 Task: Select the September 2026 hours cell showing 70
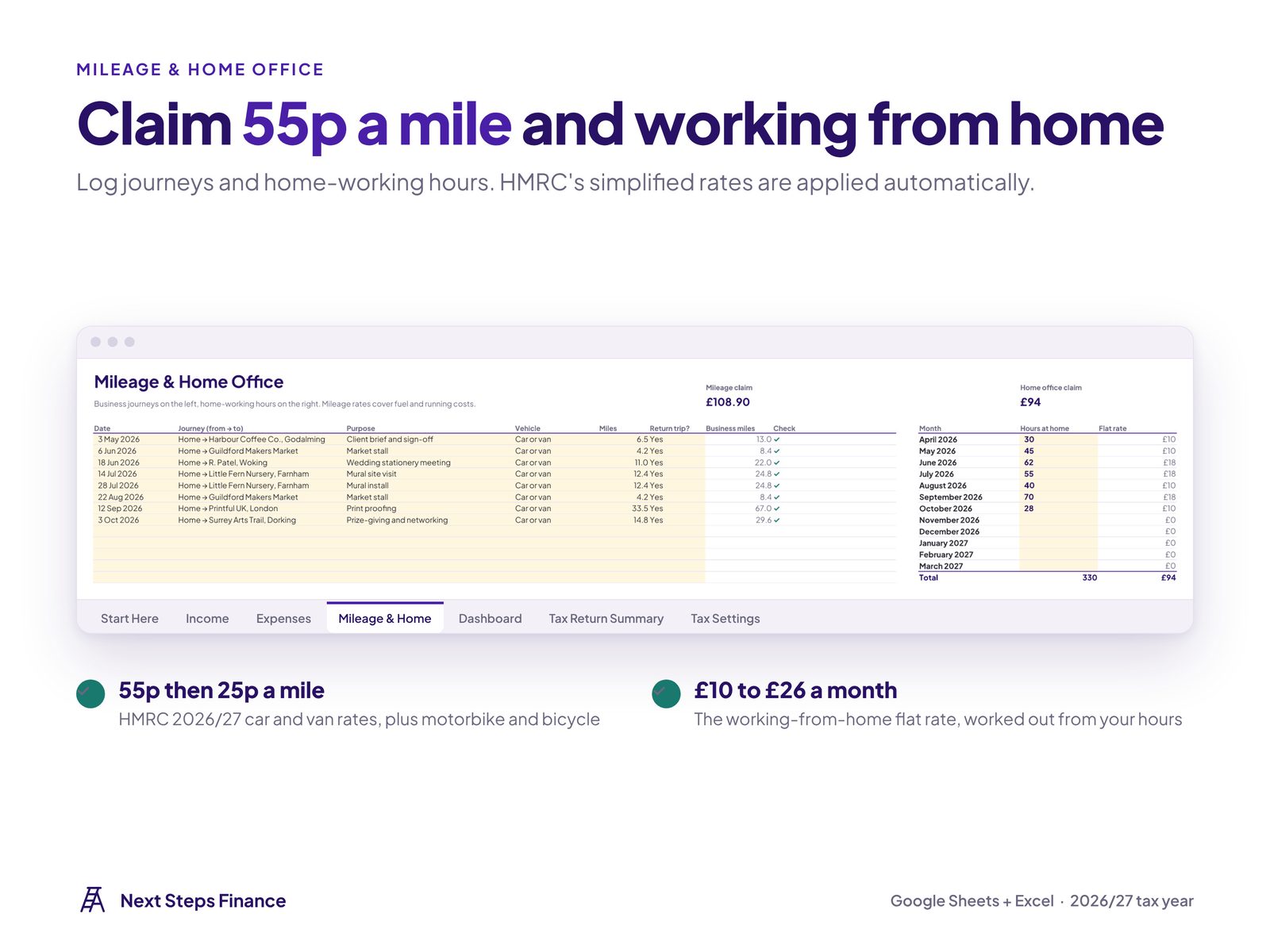[1058, 497]
